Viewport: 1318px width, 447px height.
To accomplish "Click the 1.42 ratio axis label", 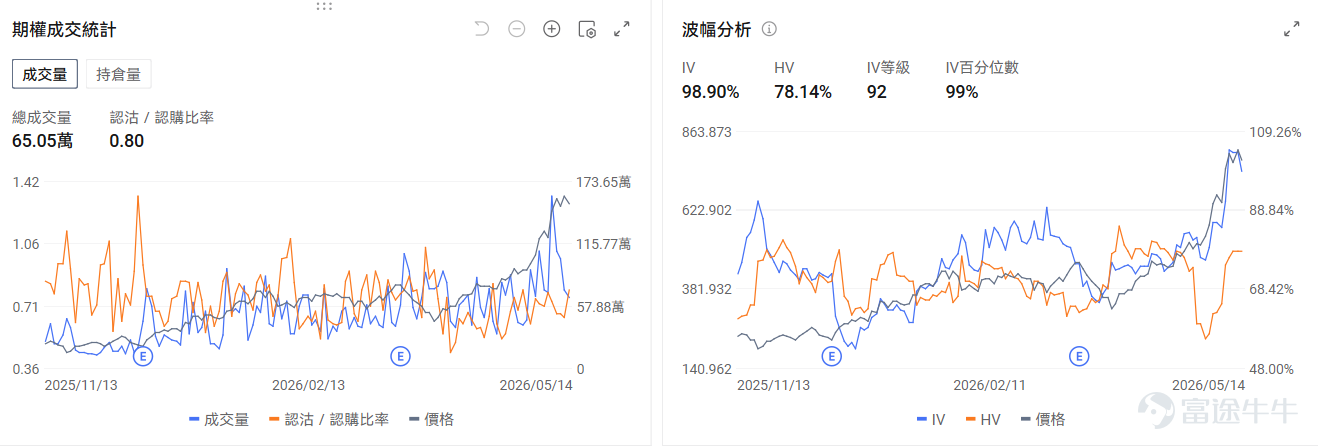I will pyautogui.click(x=26, y=182).
